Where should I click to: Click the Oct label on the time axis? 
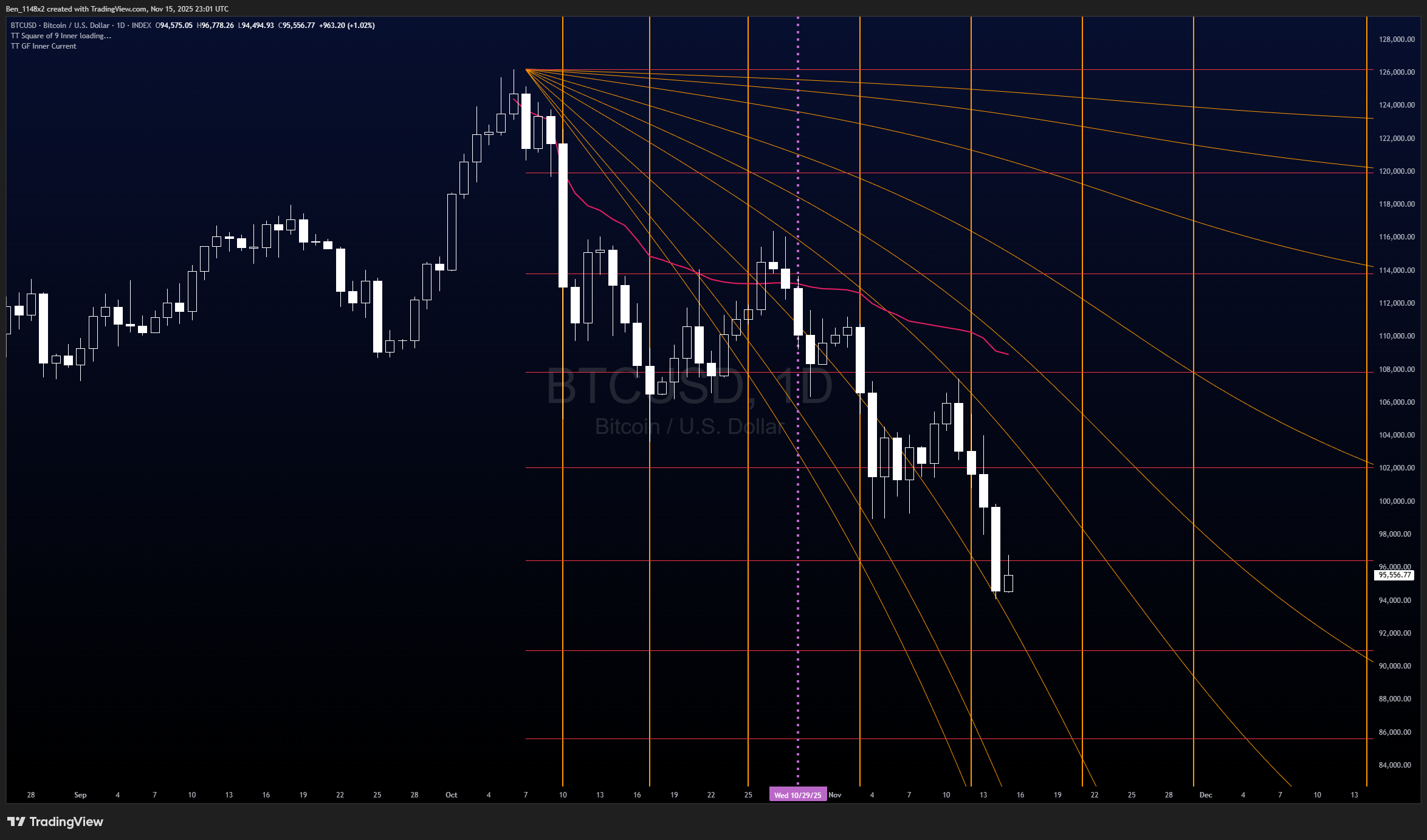pos(451,795)
